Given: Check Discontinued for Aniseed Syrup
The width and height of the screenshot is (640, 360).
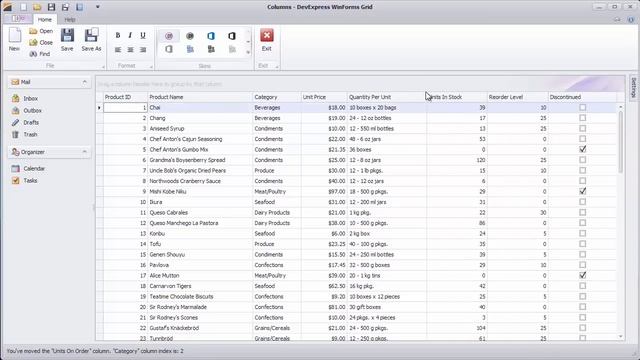Looking at the screenshot, I should pos(582,129).
